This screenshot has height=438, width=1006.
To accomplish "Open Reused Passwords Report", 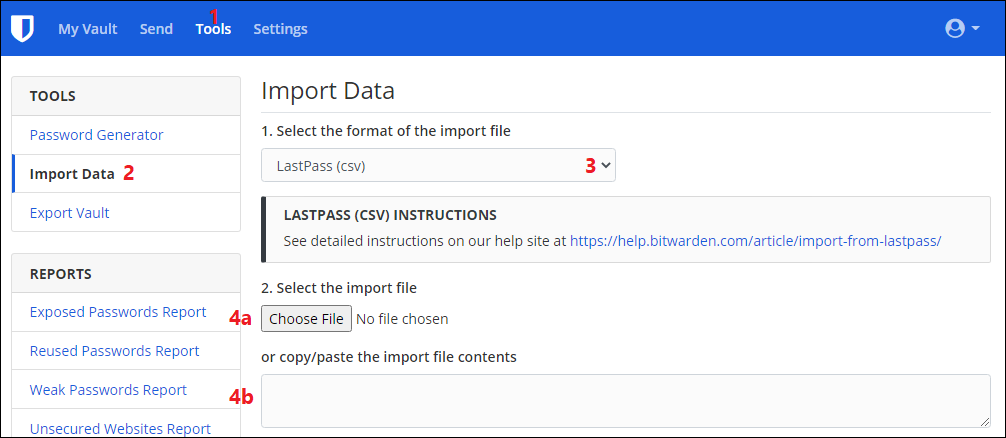I will click(x=114, y=351).
